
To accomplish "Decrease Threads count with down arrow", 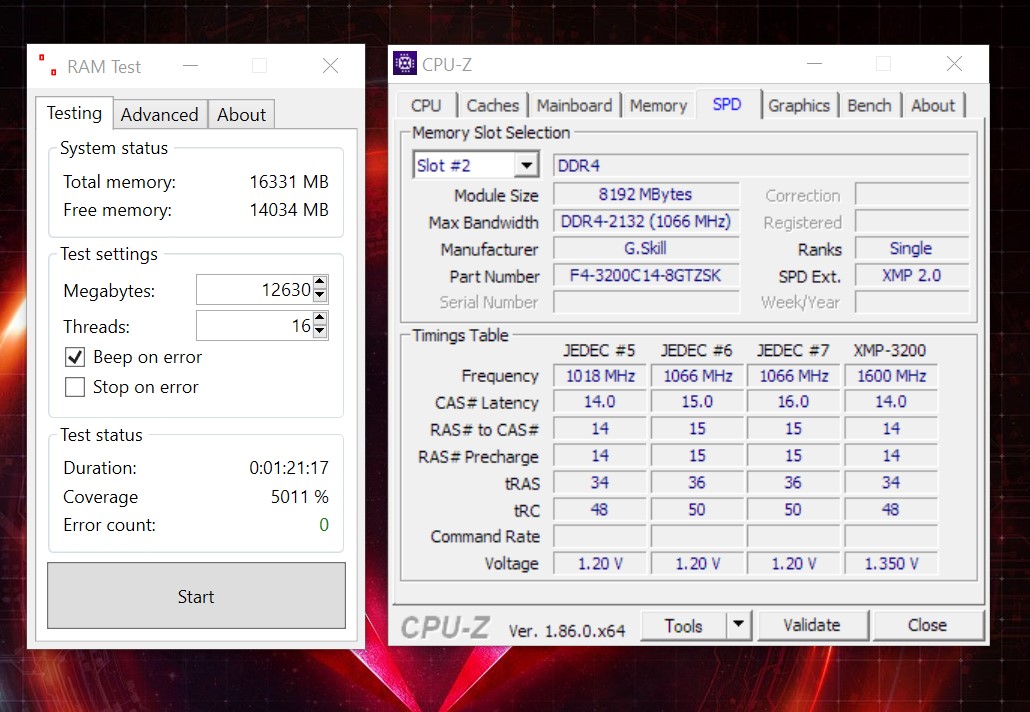I will (320, 332).
